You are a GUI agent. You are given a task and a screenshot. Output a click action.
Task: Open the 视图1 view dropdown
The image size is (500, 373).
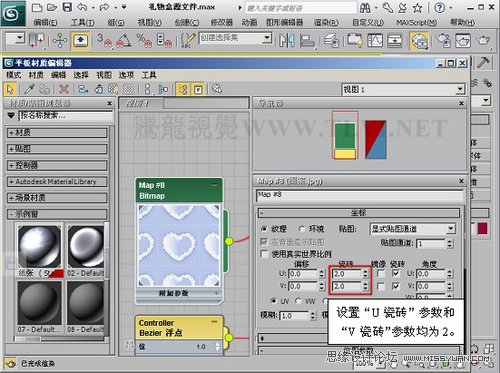coord(403,89)
